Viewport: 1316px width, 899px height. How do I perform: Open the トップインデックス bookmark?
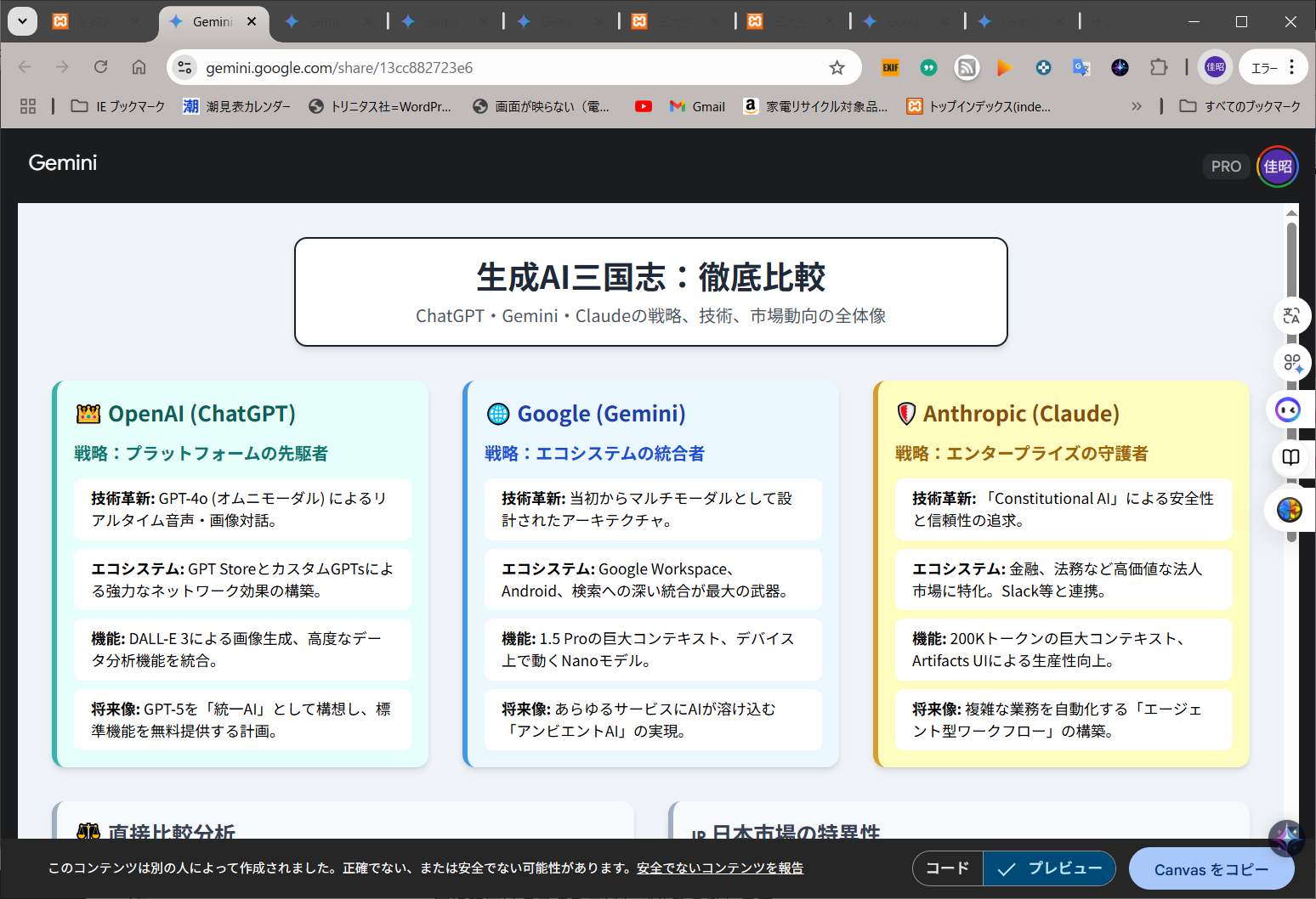(979, 106)
